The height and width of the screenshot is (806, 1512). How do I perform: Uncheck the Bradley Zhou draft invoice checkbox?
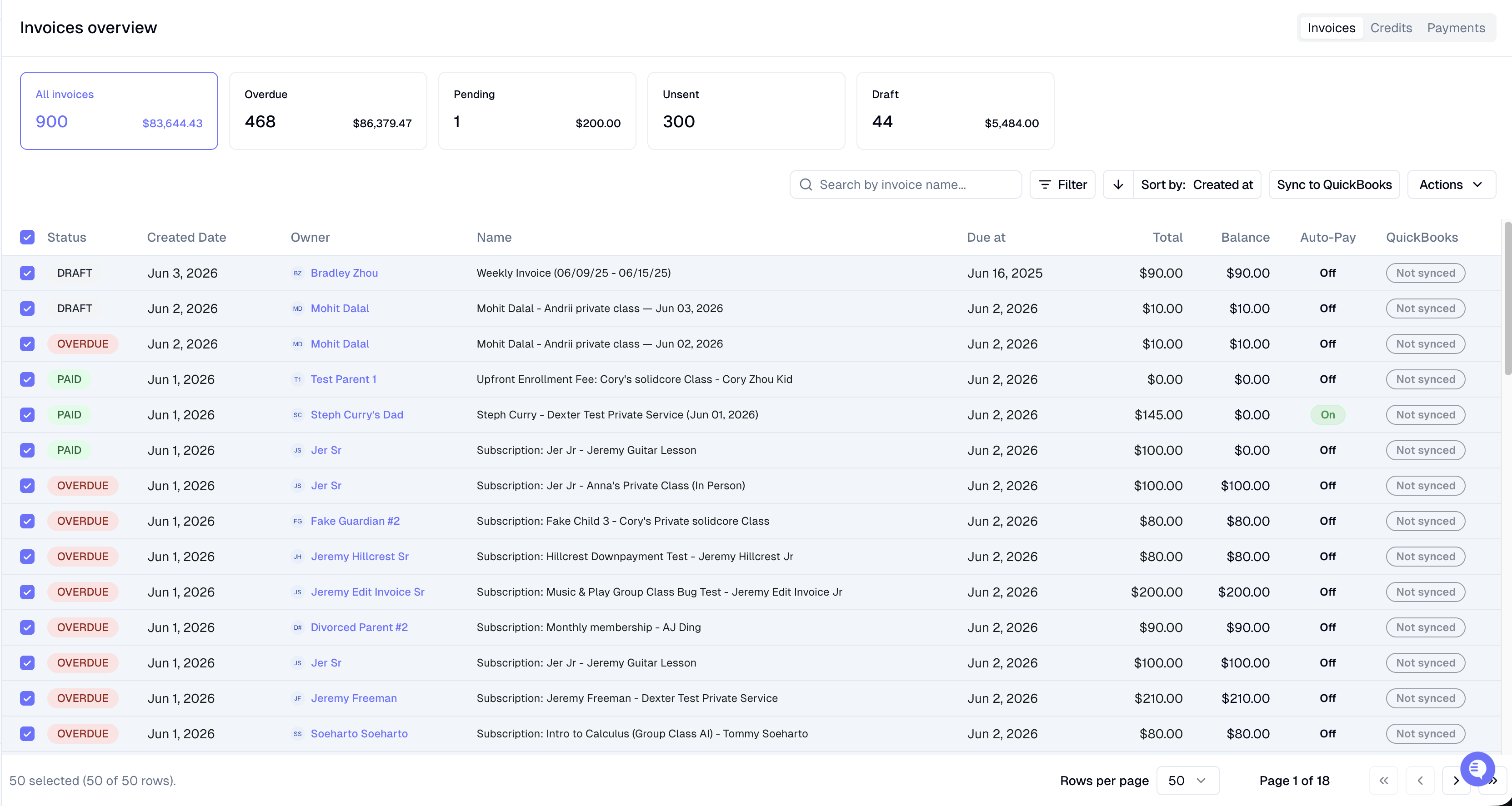(x=27, y=274)
